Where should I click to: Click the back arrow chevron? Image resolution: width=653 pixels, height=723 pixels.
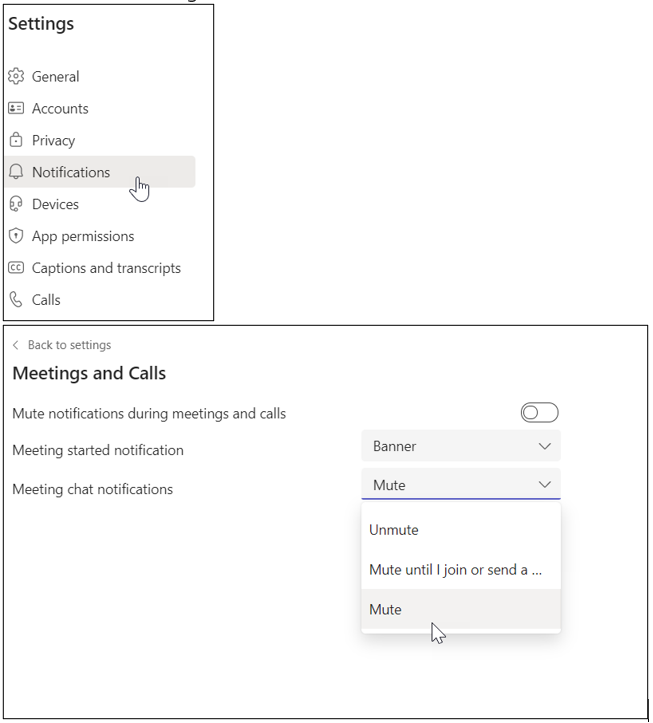pyautogui.click(x=16, y=345)
